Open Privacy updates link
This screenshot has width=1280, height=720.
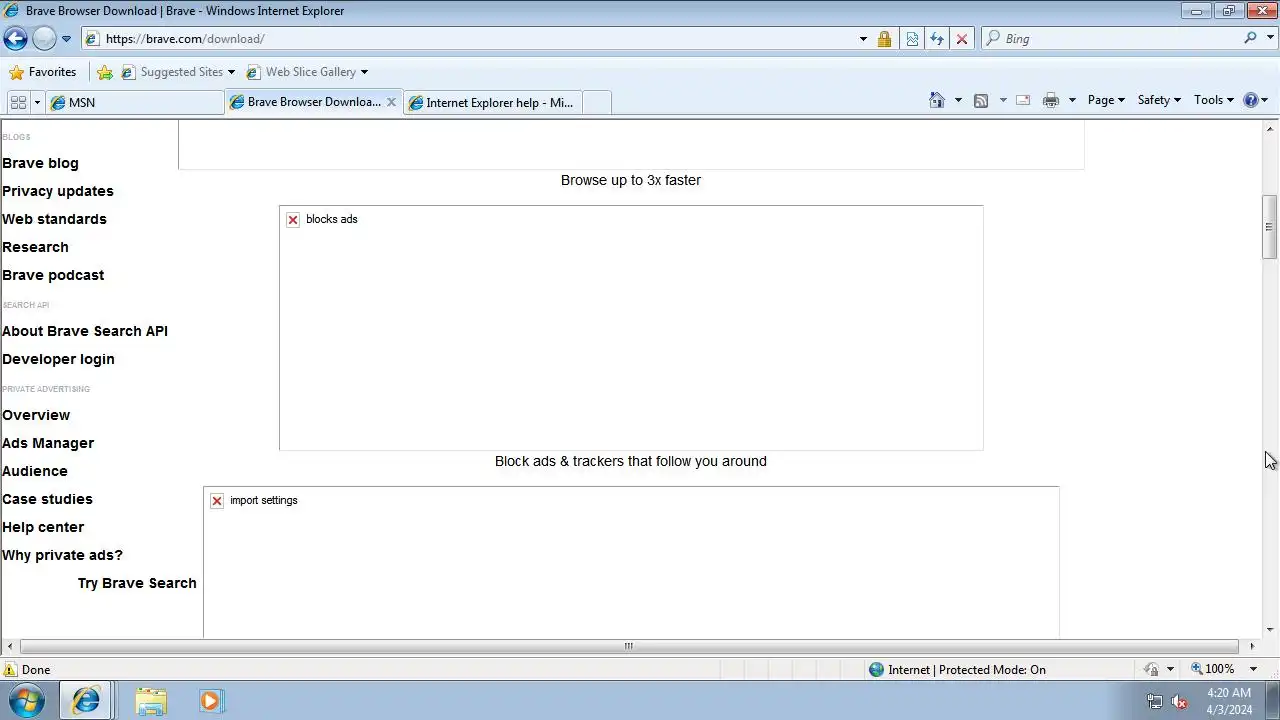tap(58, 191)
